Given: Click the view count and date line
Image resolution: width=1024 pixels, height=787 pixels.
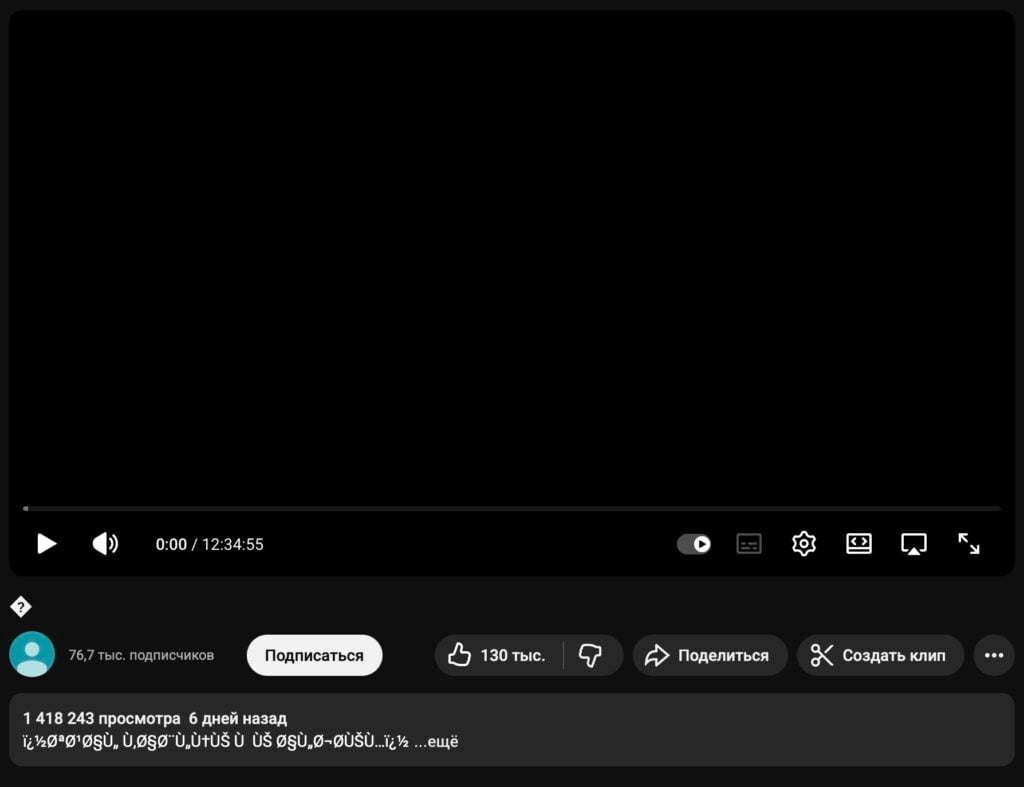Looking at the screenshot, I should click(x=155, y=719).
